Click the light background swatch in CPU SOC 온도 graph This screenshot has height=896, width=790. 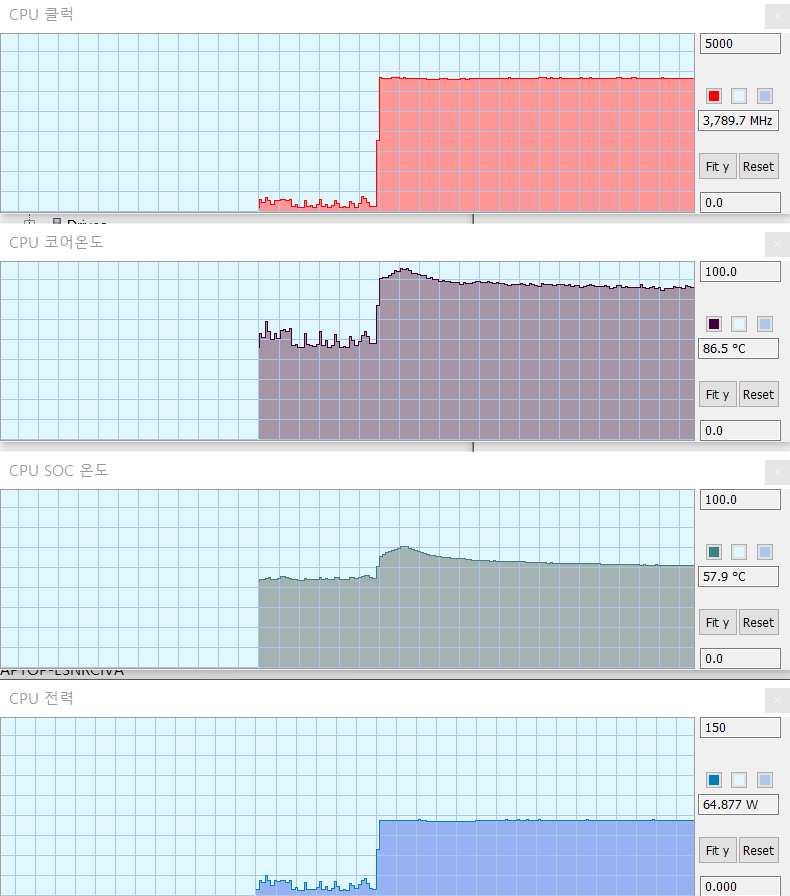739,552
